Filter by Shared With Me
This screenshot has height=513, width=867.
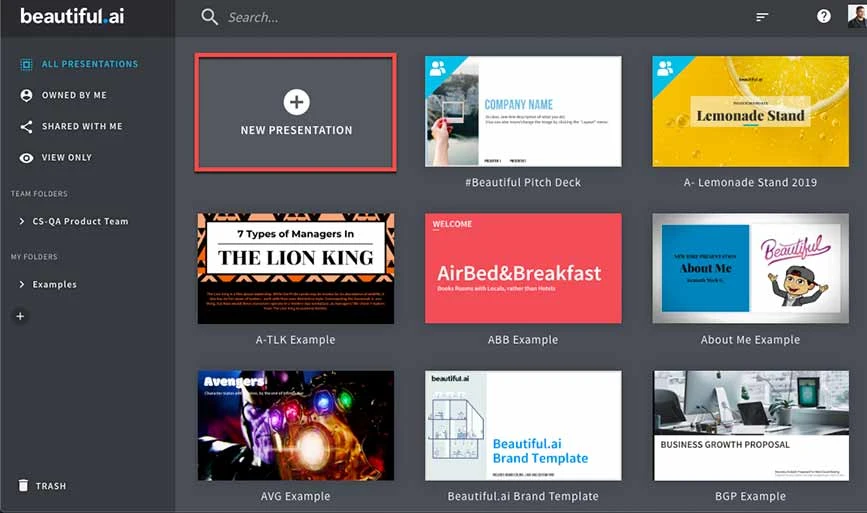click(x=82, y=127)
